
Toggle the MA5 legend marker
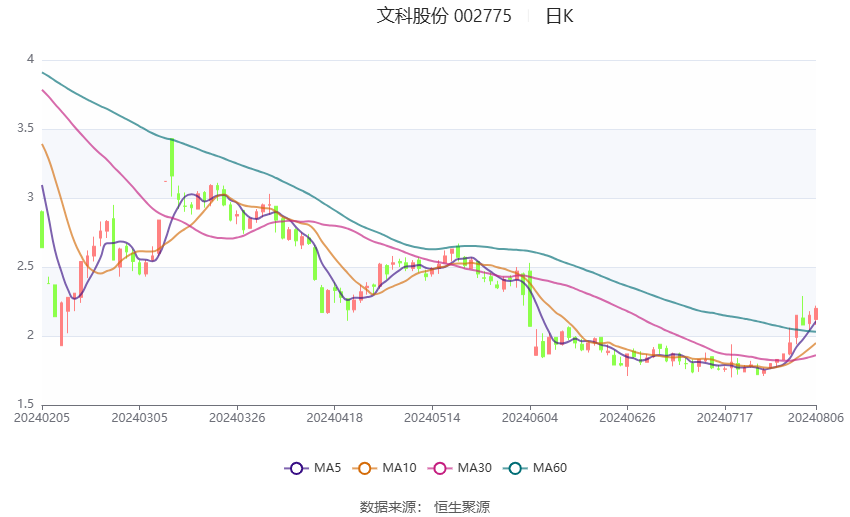point(296,468)
